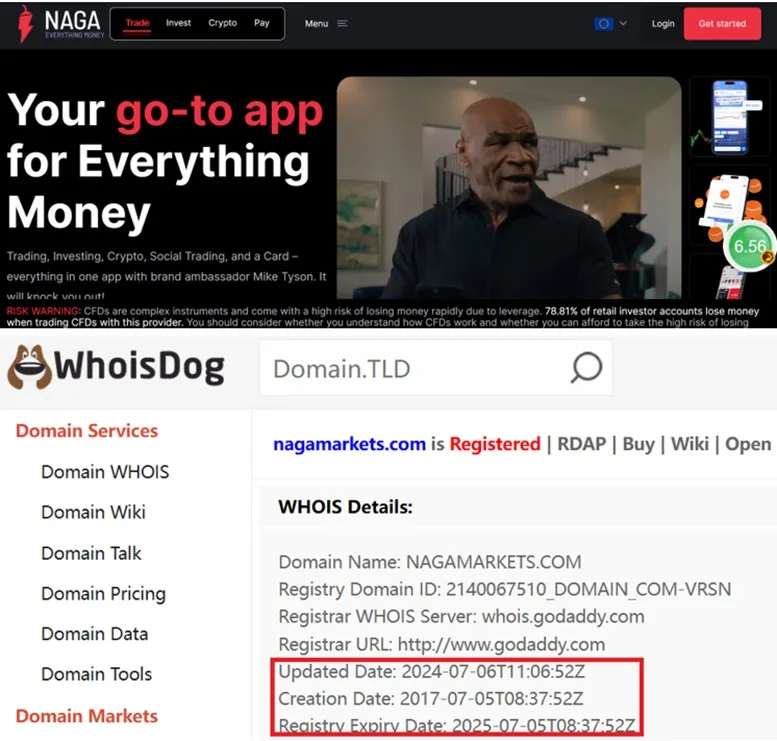This screenshot has width=777, height=741.
Task: Click the NAGA logo
Action: tap(60, 23)
